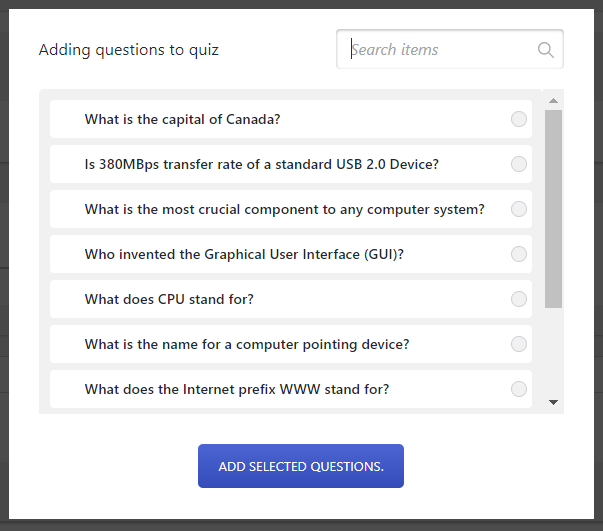Toggle the crucial component question radio
The height and width of the screenshot is (531, 603).
click(519, 209)
